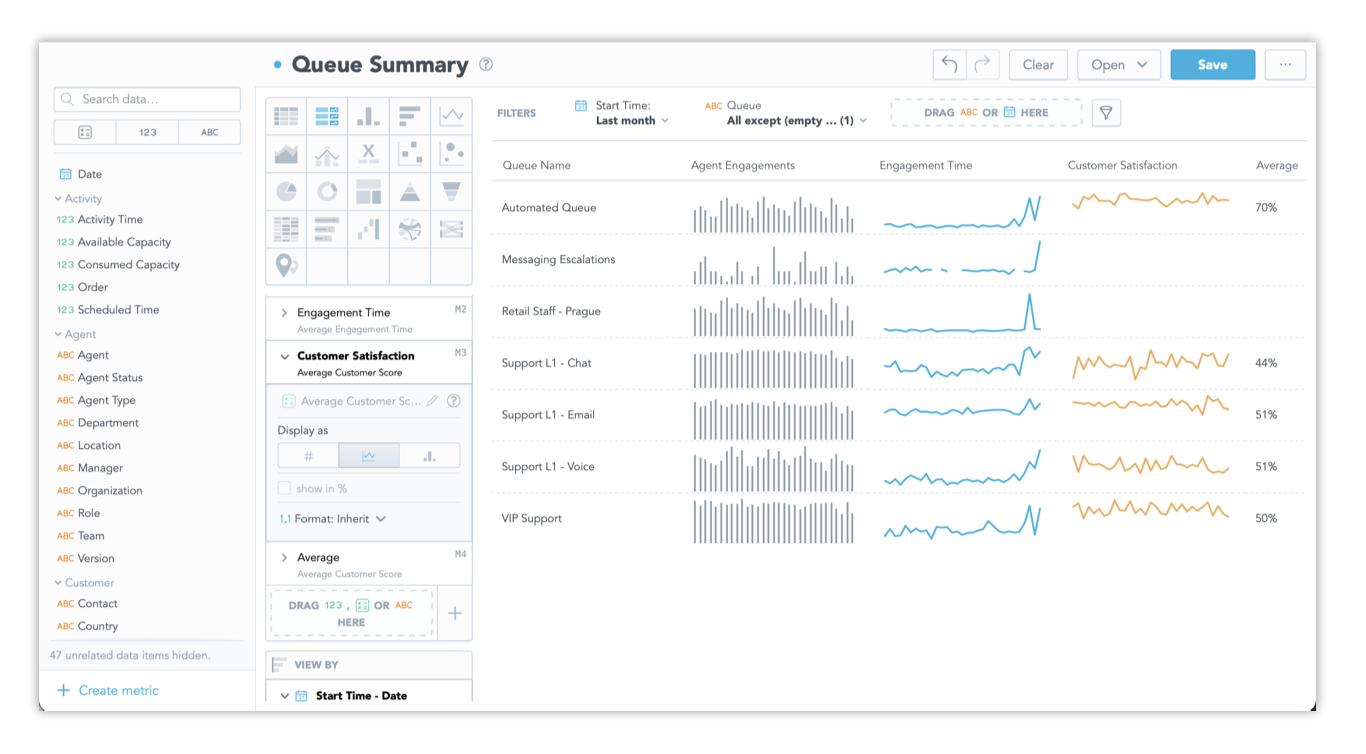Pick the geo map pin visualization

(x=286, y=266)
